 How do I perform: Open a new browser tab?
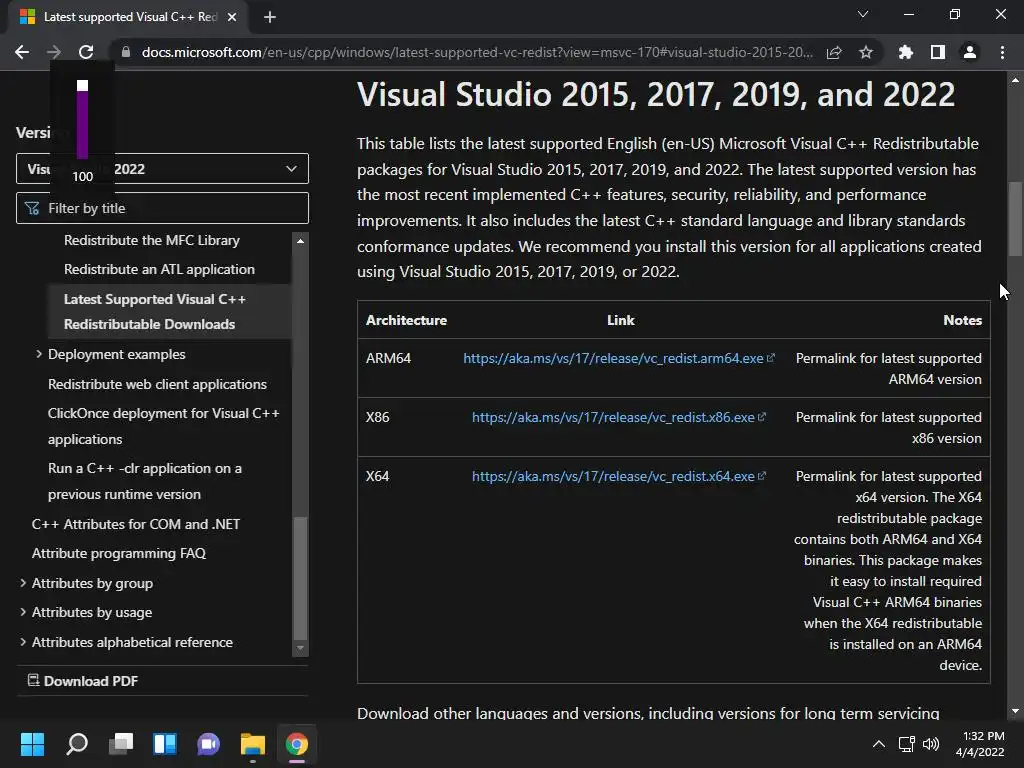coord(270,17)
